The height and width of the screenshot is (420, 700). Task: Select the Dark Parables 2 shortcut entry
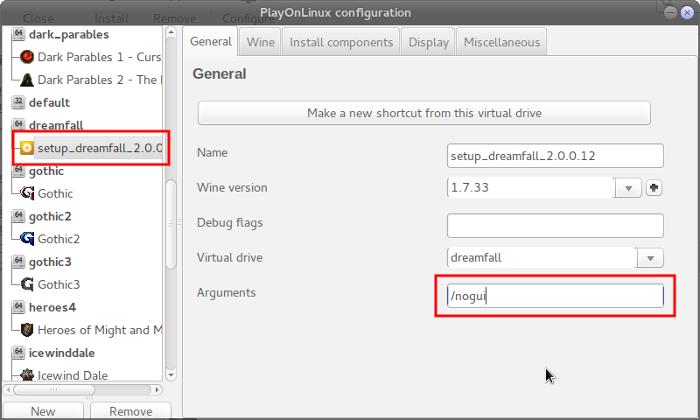(100, 80)
